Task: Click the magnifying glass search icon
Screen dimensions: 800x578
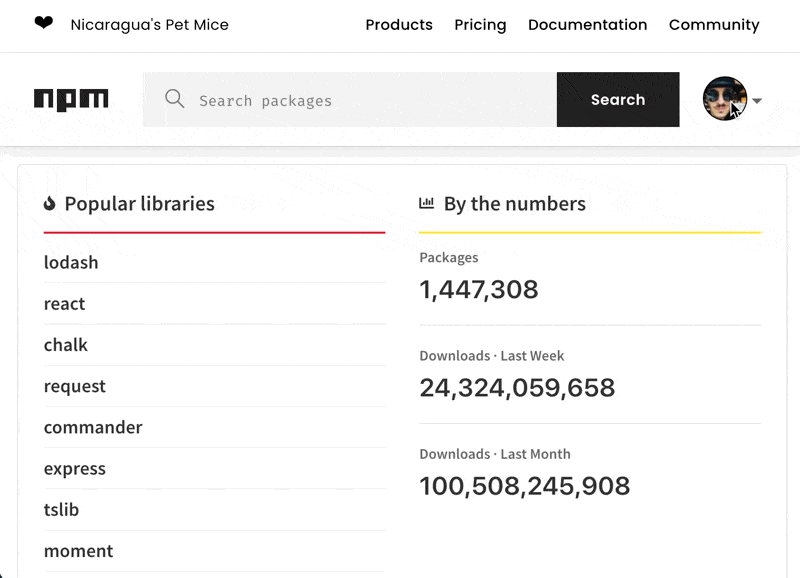Action: pyautogui.click(x=175, y=99)
